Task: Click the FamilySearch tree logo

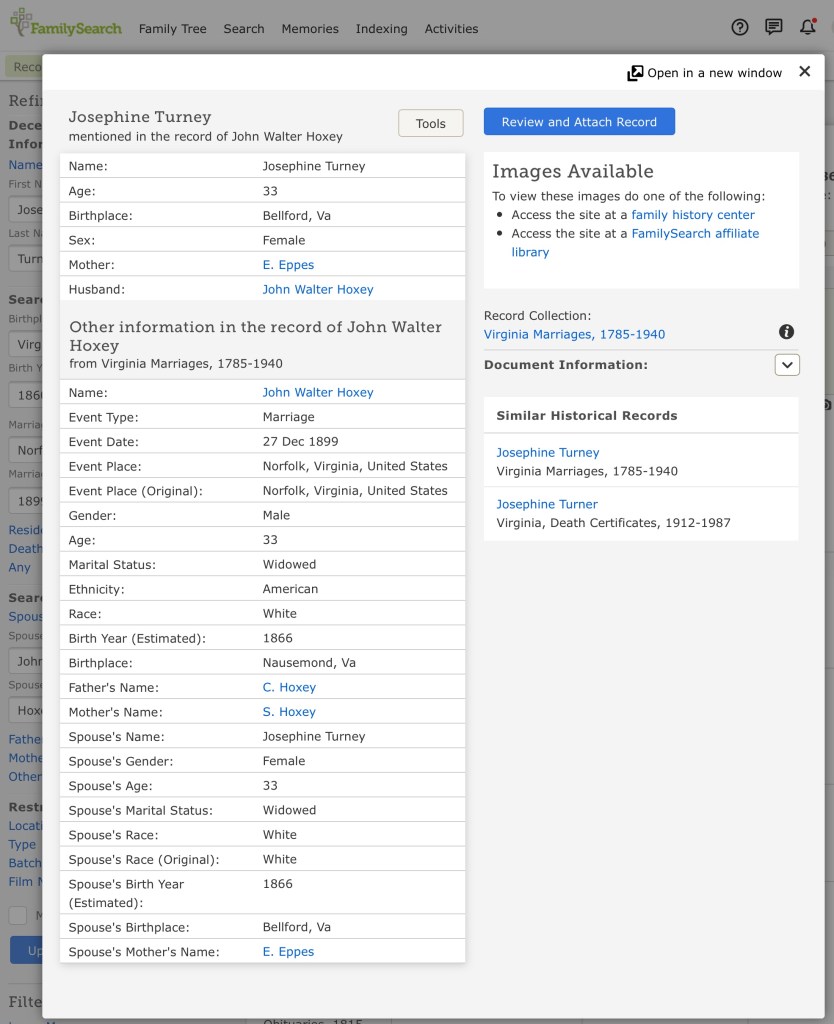Action: [x=22, y=24]
